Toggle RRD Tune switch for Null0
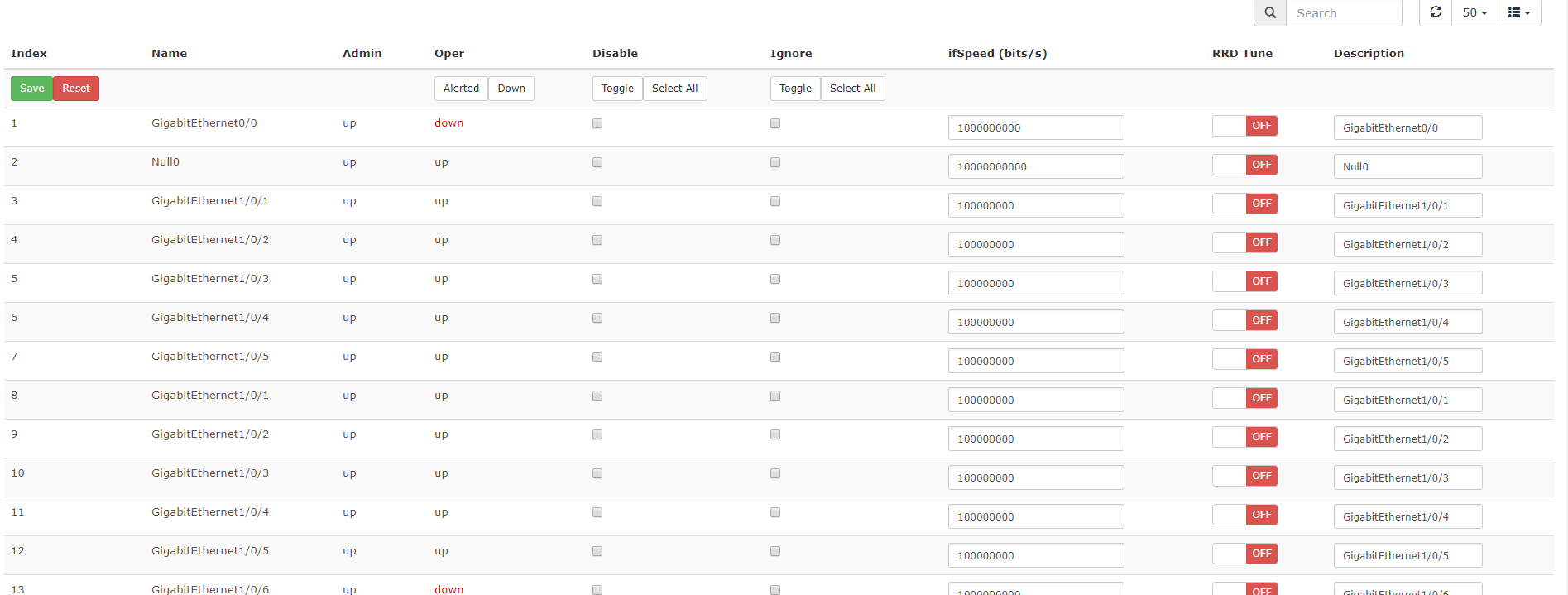Image resolution: width=1568 pixels, height=595 pixels. click(x=1244, y=165)
